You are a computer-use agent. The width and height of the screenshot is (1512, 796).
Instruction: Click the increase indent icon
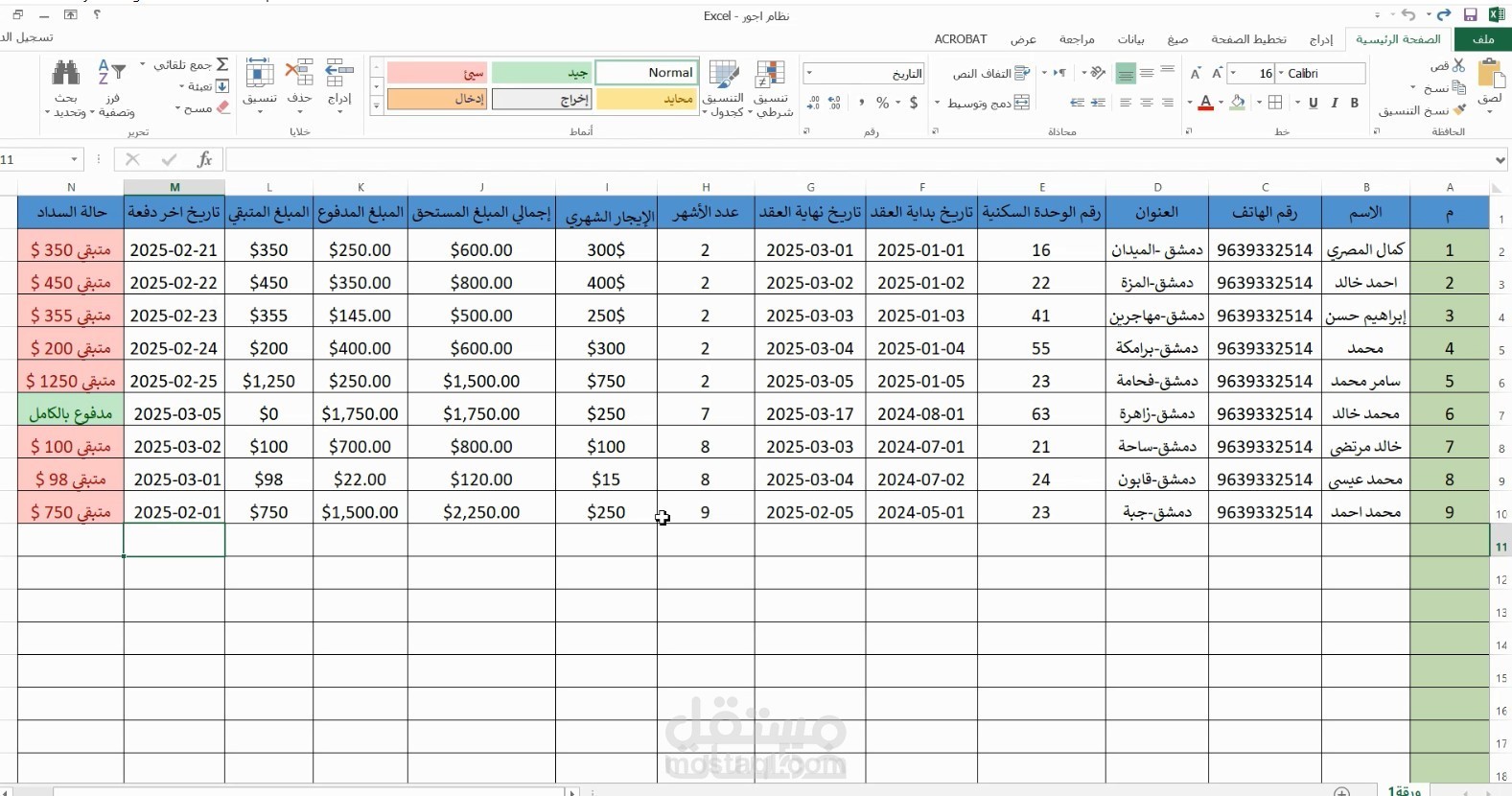1078,103
